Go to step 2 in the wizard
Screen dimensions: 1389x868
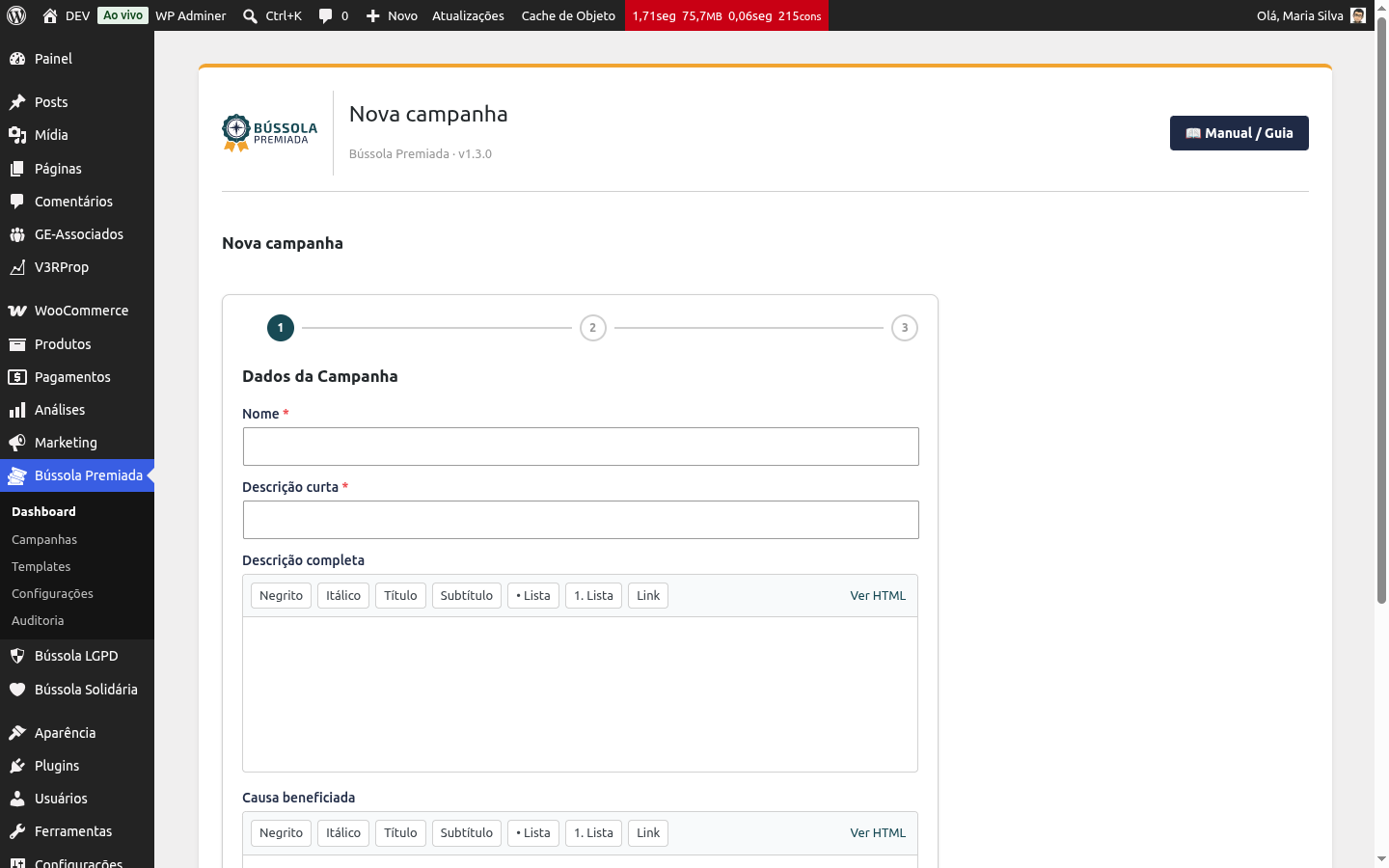[593, 328]
